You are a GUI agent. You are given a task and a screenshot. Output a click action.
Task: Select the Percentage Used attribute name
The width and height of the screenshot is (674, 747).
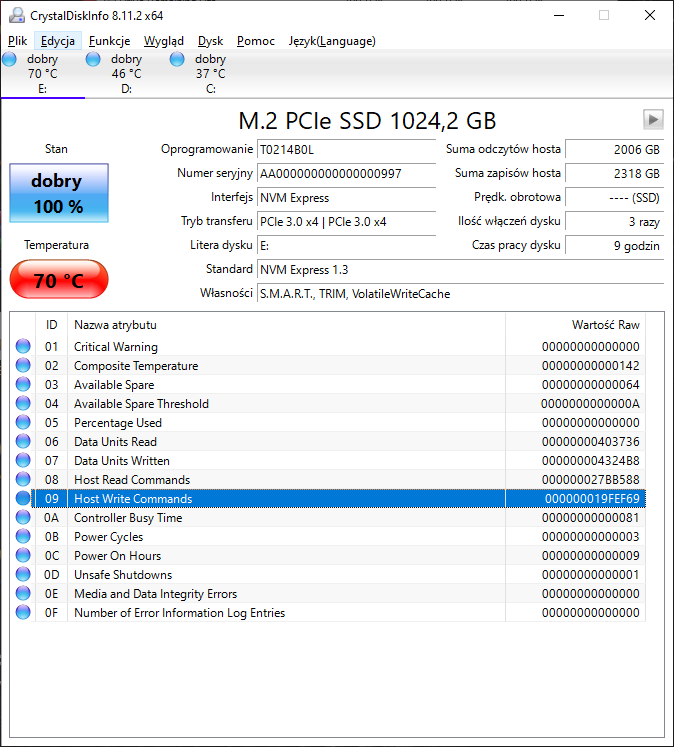coord(118,423)
